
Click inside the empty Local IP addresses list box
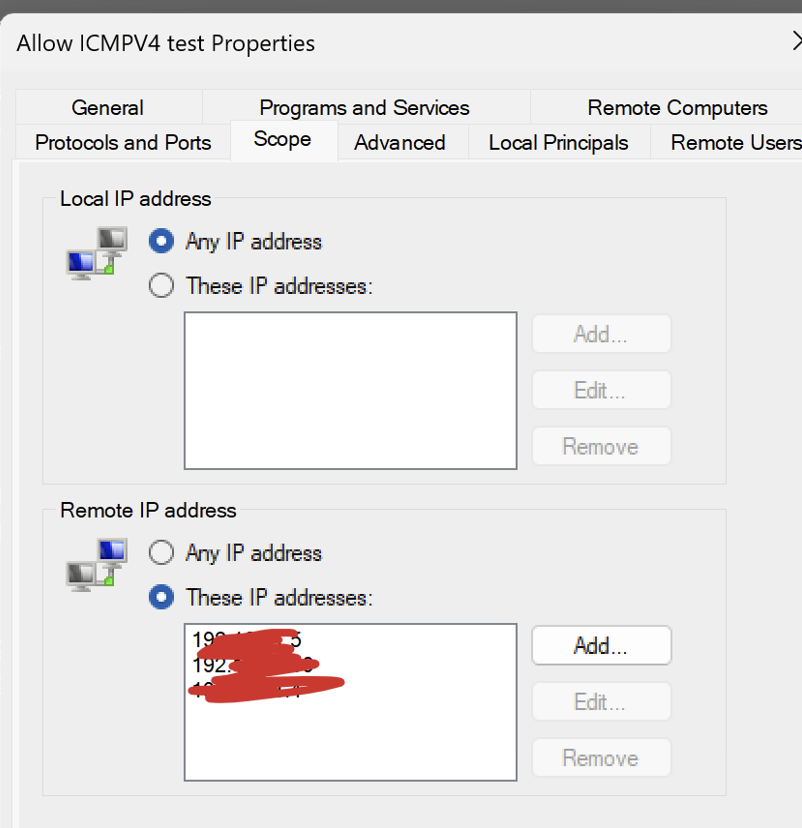350,390
